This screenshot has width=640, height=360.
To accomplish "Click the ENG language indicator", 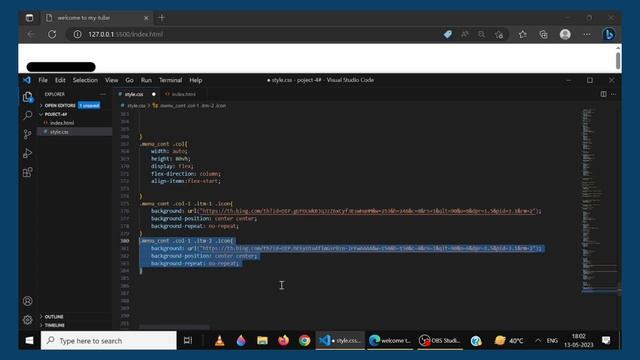I will click(x=552, y=340).
